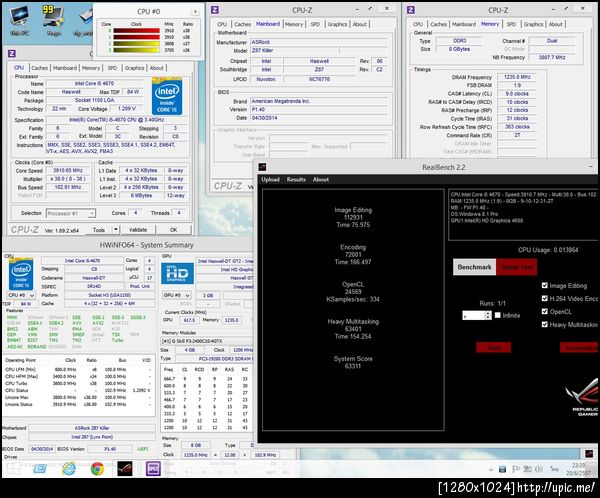
Task: Click the RealBench 2.2 title bar icon
Action: pos(262,167)
